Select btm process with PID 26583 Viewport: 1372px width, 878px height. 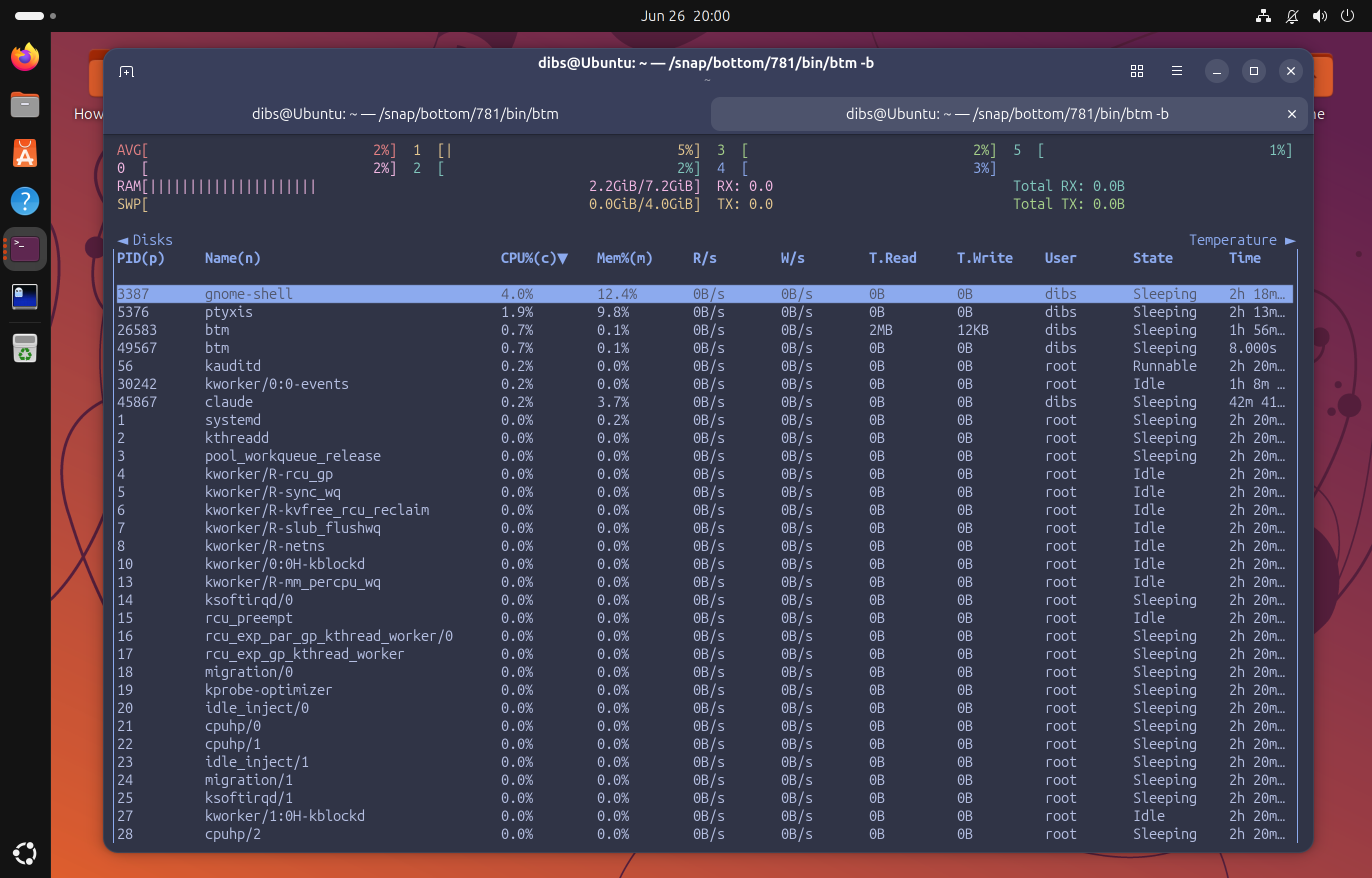pos(704,330)
